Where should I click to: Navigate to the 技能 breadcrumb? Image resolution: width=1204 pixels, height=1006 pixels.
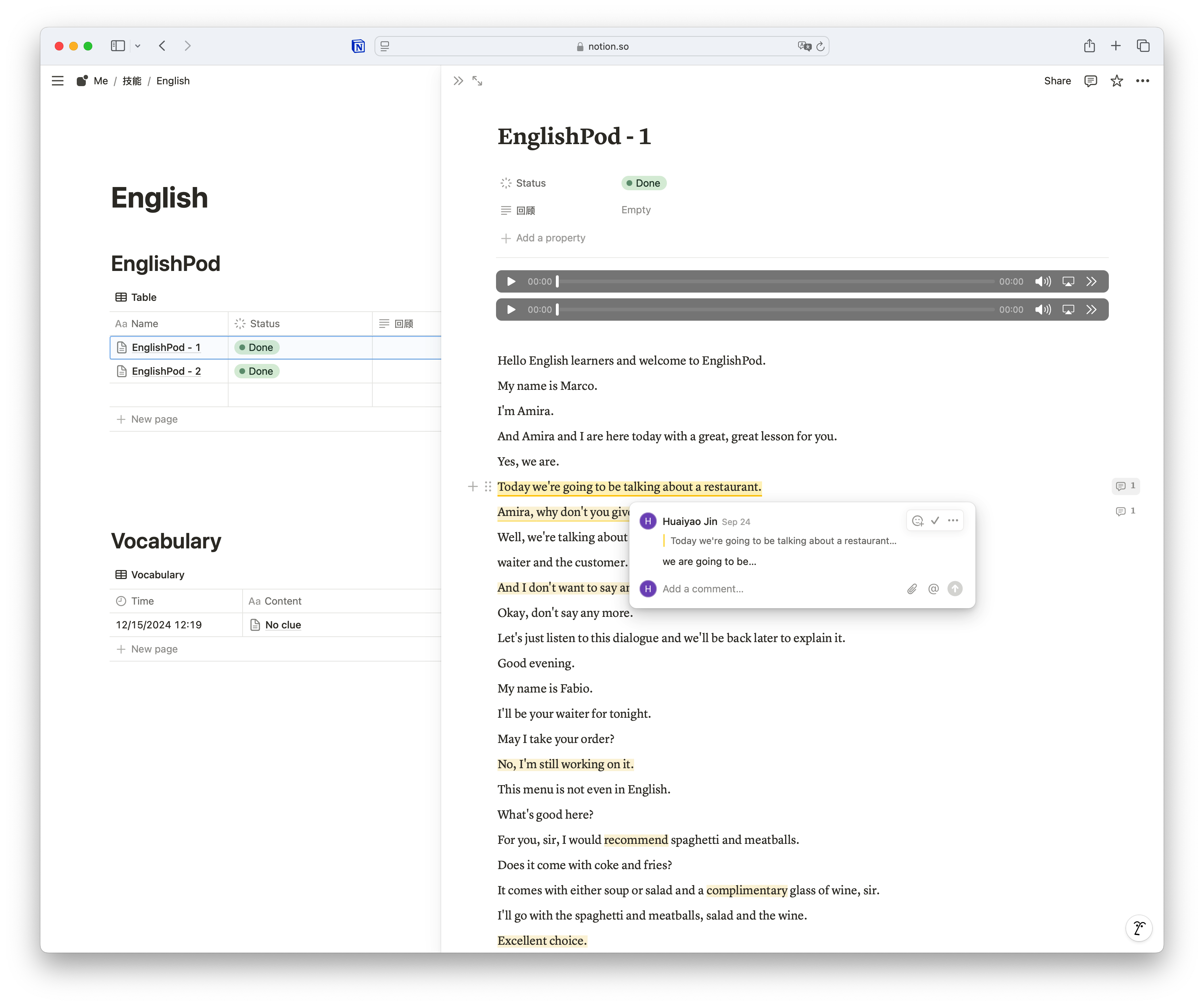tap(132, 81)
